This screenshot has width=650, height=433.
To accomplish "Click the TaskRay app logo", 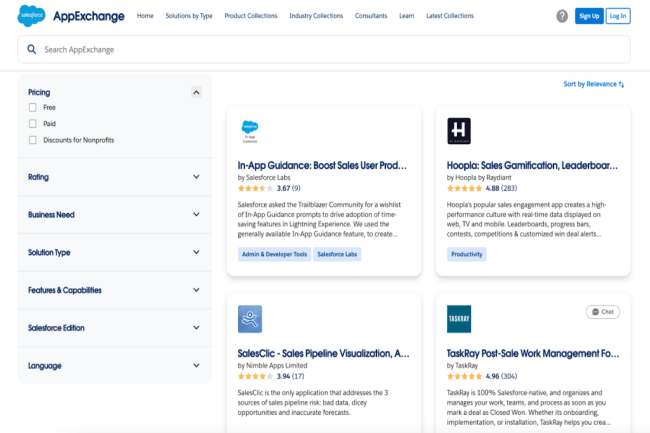I will [460, 318].
